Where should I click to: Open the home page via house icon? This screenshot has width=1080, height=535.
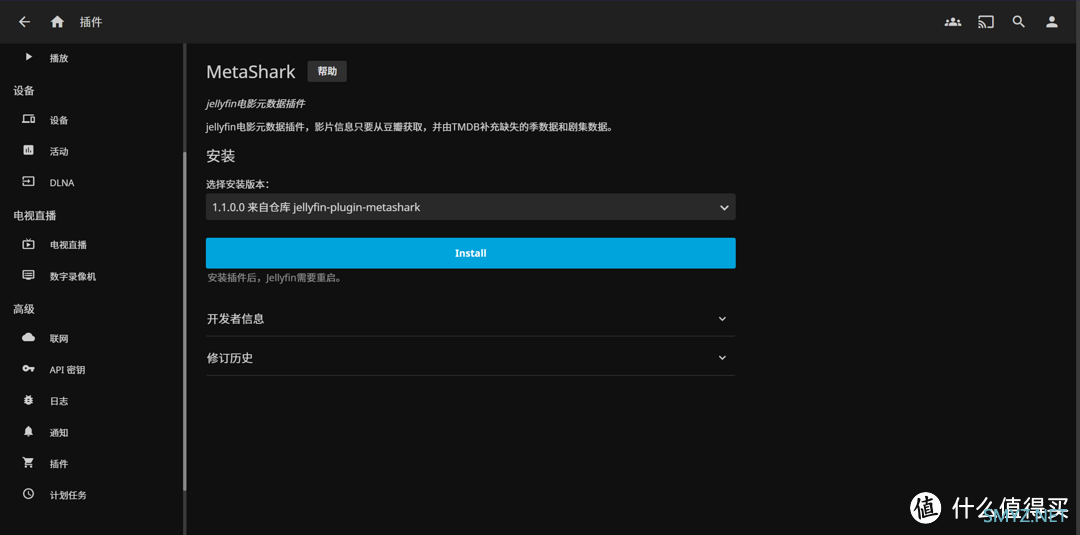(x=57, y=22)
